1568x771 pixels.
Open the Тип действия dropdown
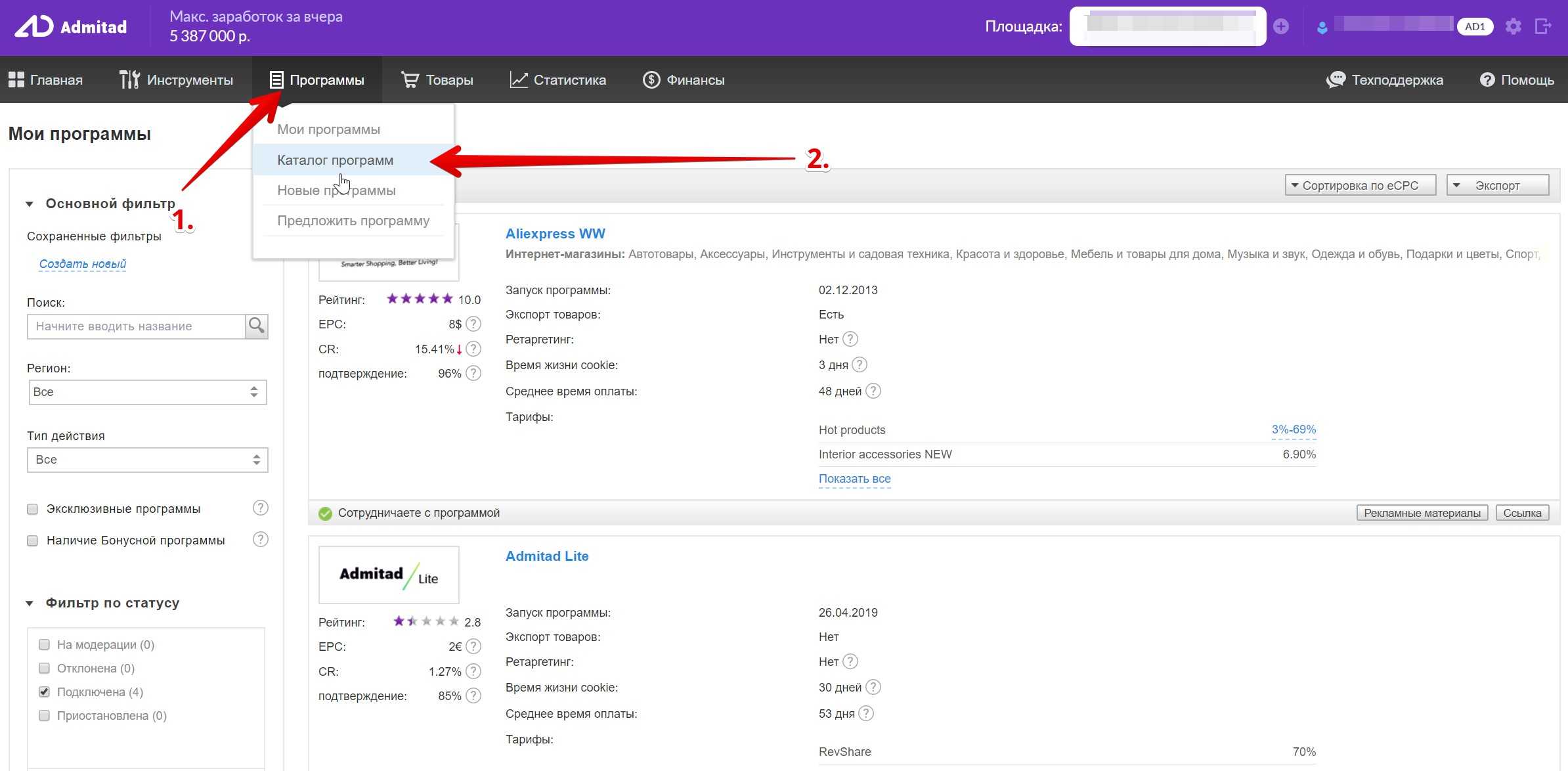tap(148, 460)
